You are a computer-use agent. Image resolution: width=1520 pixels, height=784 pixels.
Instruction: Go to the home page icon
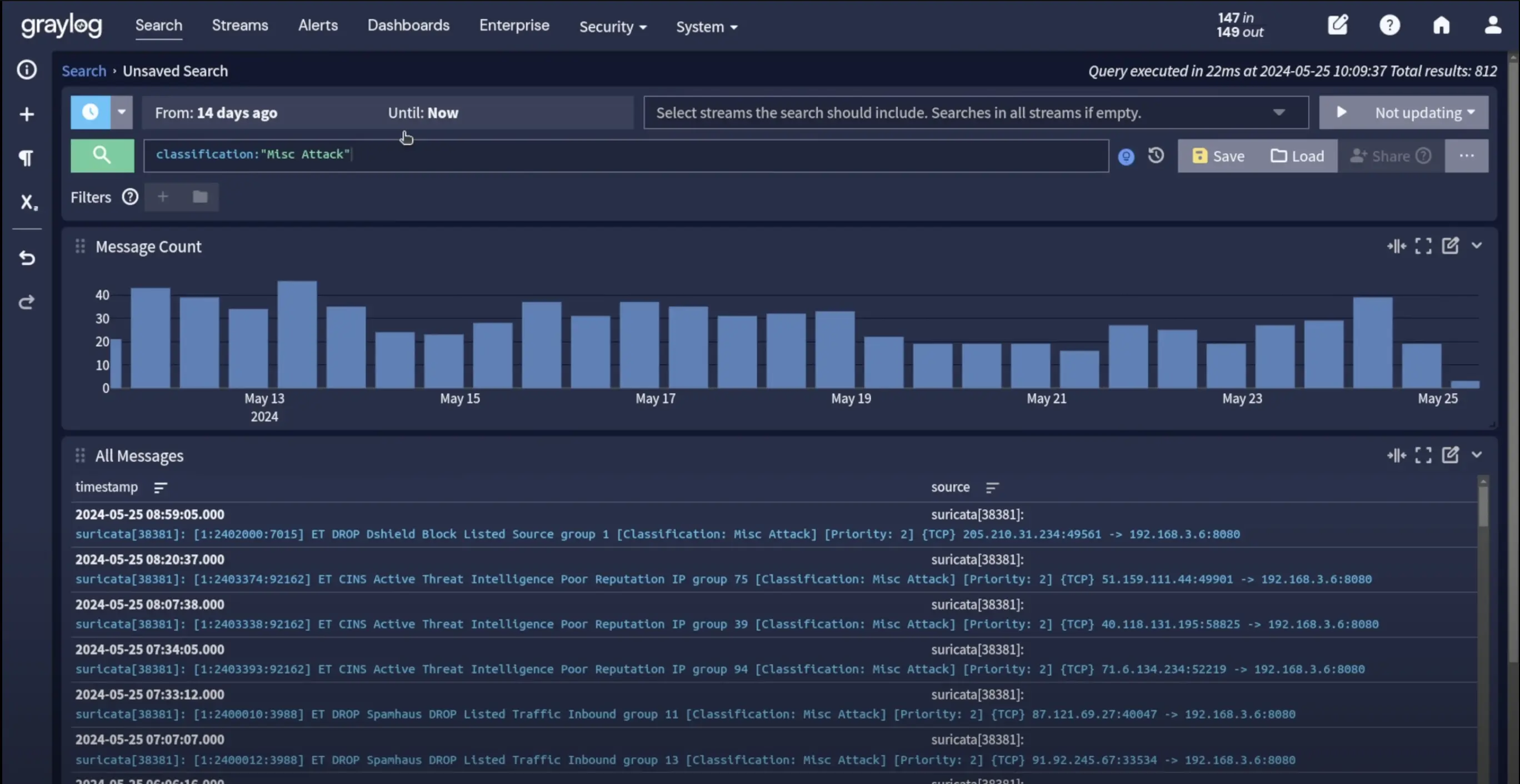[1441, 26]
